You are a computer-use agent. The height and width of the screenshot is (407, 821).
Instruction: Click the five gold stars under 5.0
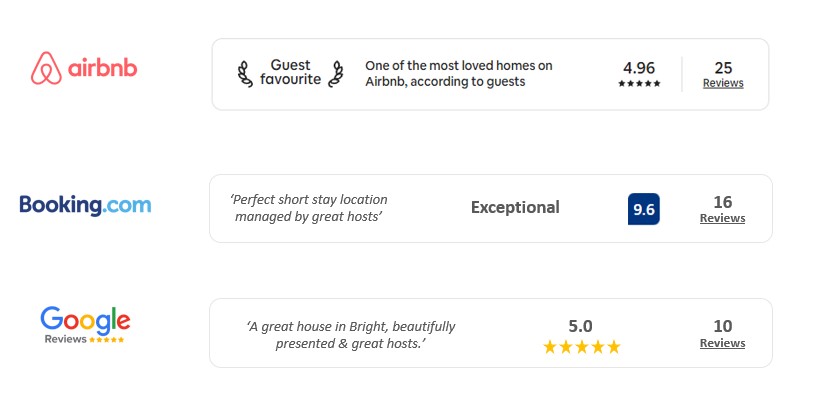(581, 347)
